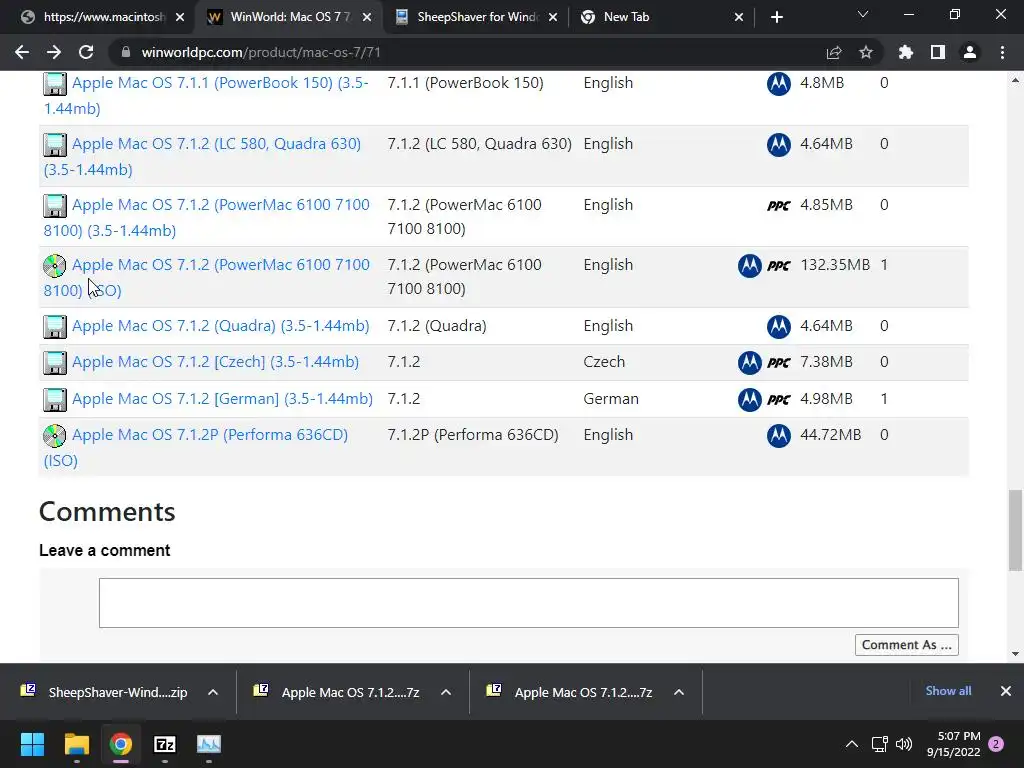Click Show all downloads
The height and width of the screenshot is (768, 1024).
point(948,691)
